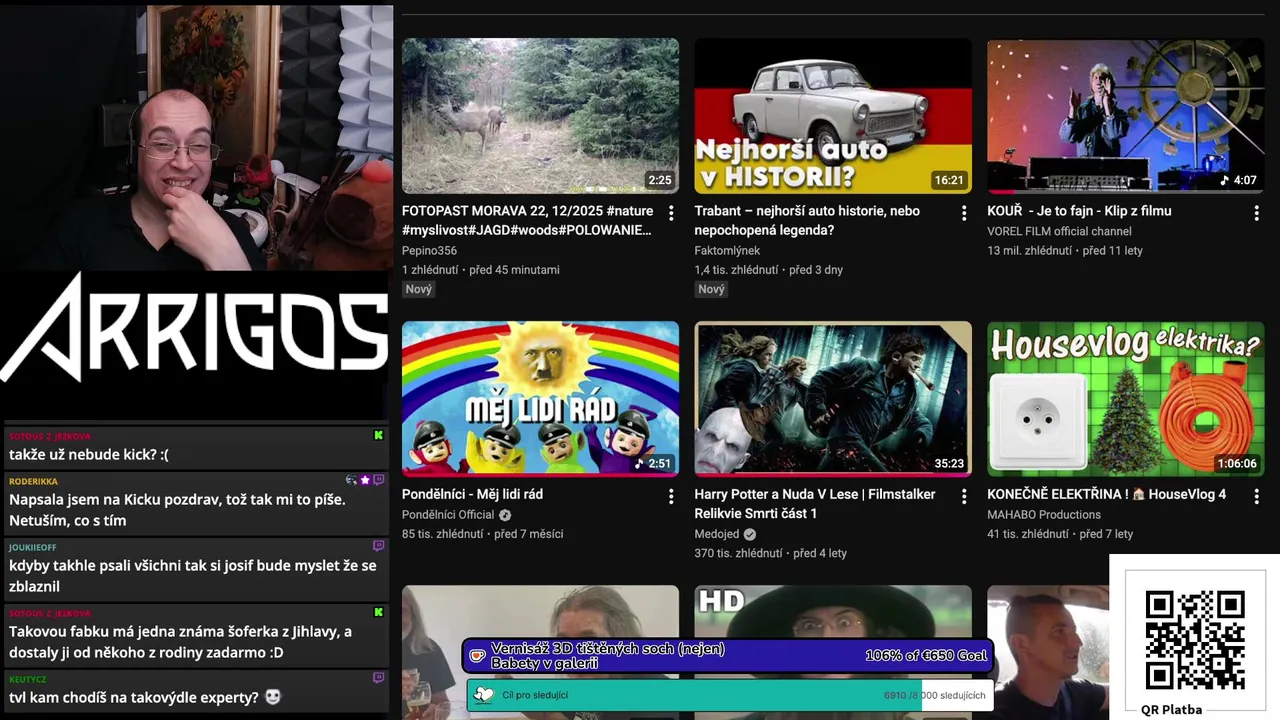
Task: Play the MĚJ LIDI RÁD rainbow thumbnail
Action: click(540, 399)
